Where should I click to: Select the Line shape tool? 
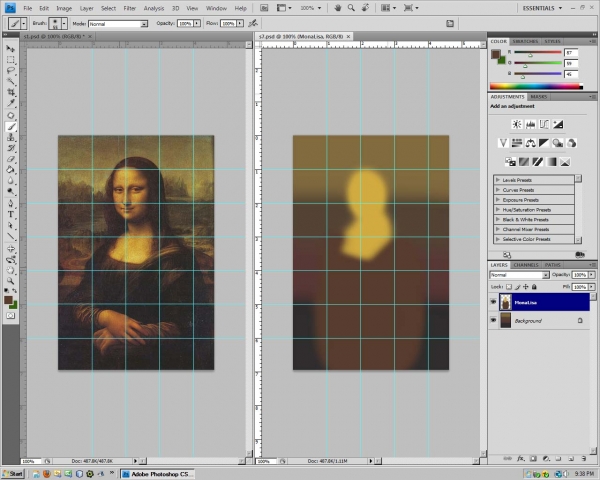pyautogui.click(x=10, y=236)
